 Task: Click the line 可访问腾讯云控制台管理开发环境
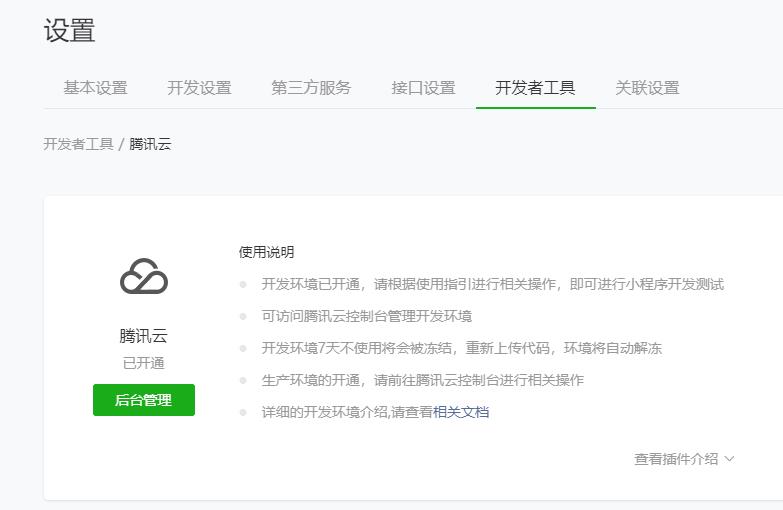(367, 316)
